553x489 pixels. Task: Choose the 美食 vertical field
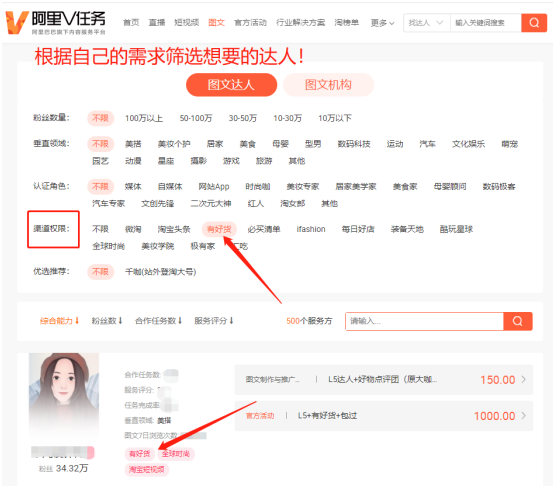(248, 144)
